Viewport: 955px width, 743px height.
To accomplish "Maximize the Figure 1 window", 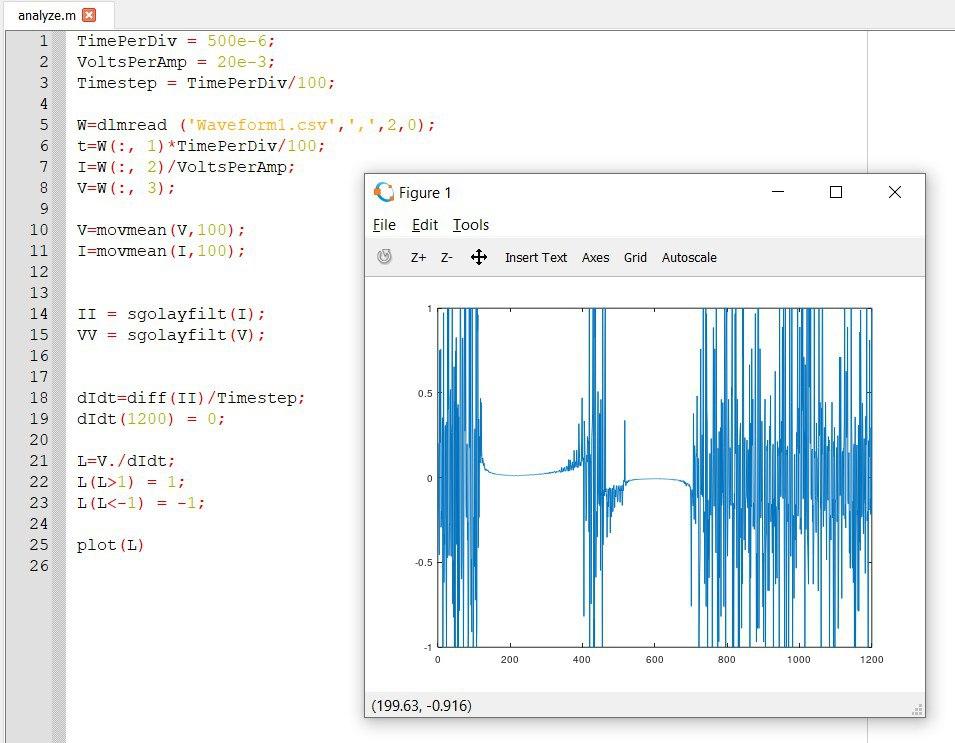I will pos(836,192).
